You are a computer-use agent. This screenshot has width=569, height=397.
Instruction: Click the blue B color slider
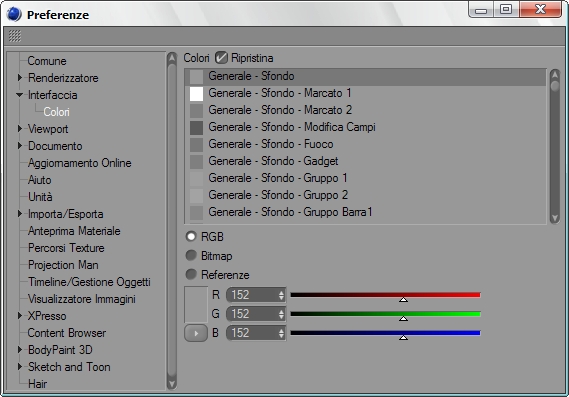pyautogui.click(x=385, y=333)
